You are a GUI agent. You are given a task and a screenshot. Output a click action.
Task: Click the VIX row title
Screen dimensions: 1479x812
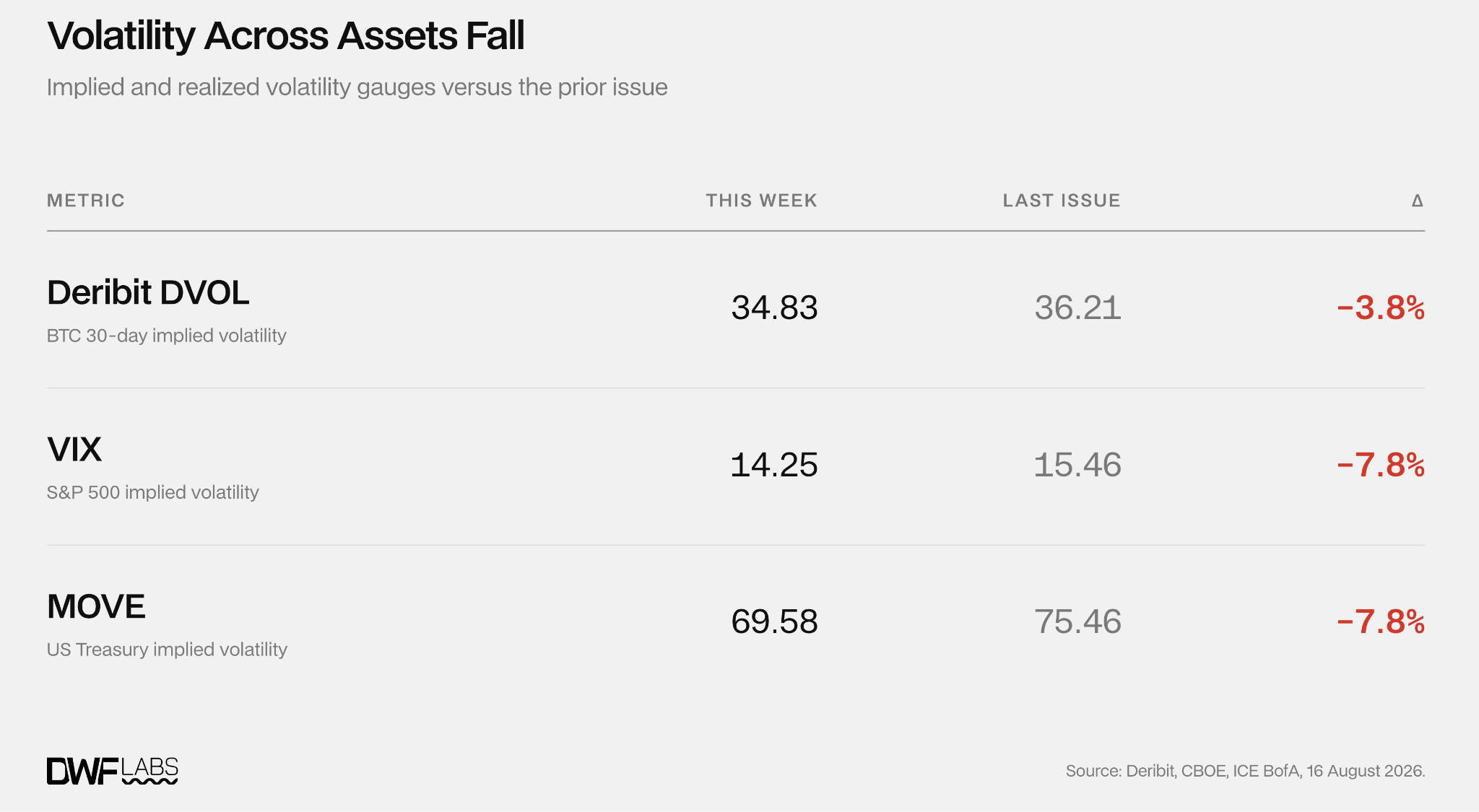[x=74, y=450]
